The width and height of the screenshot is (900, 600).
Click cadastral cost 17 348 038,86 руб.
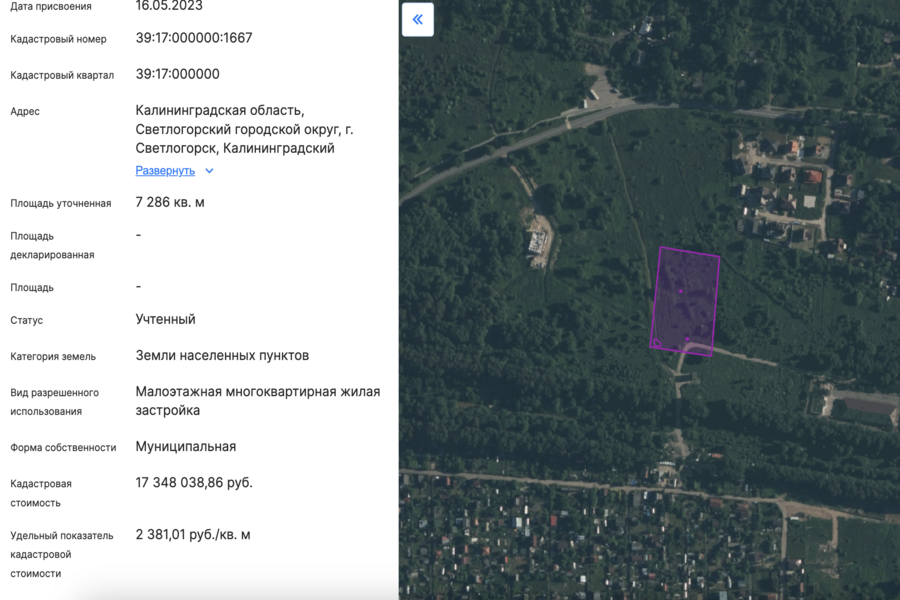(x=194, y=482)
